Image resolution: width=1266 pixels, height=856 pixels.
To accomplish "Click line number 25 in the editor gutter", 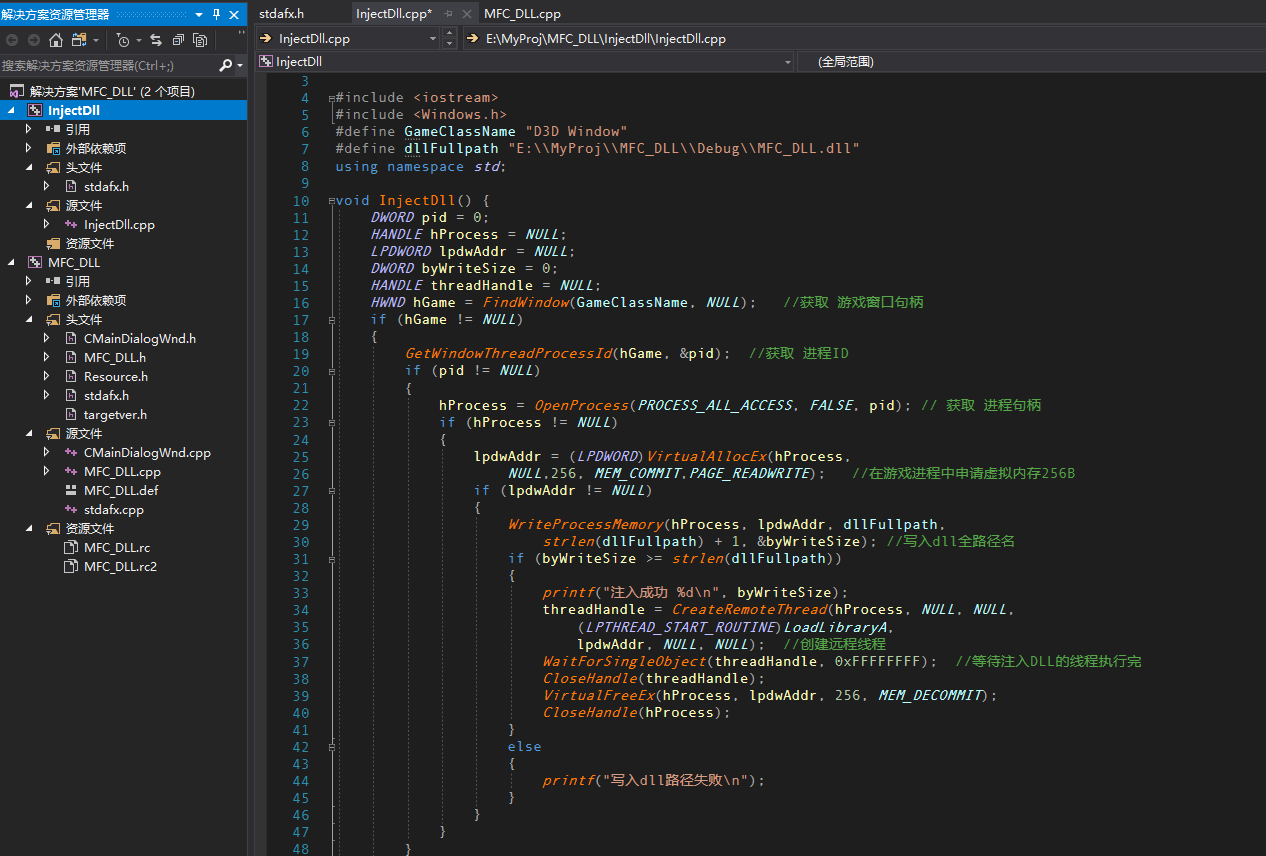I will pos(301,457).
